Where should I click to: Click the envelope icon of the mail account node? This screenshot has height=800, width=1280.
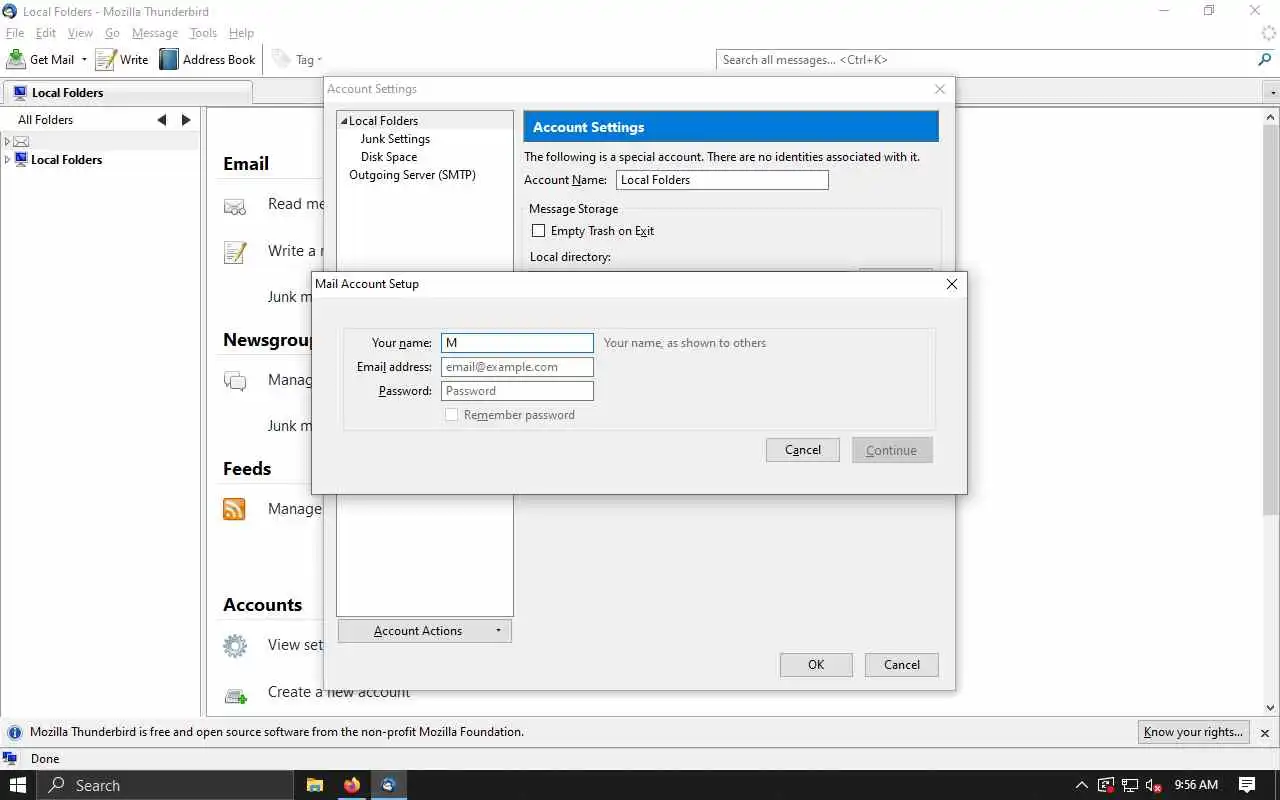[21, 142]
